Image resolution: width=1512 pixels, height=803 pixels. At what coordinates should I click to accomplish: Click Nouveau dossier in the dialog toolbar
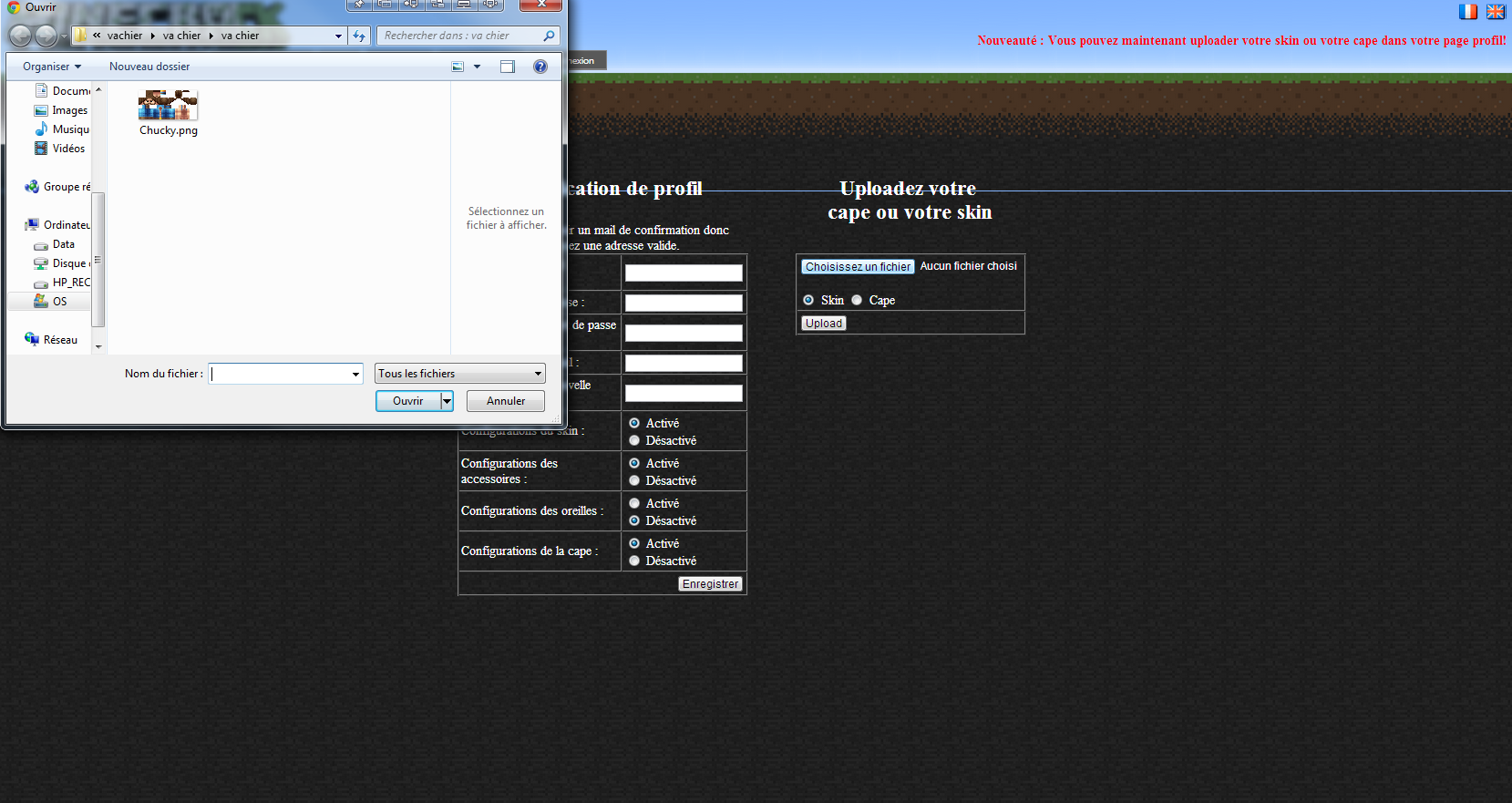149,67
